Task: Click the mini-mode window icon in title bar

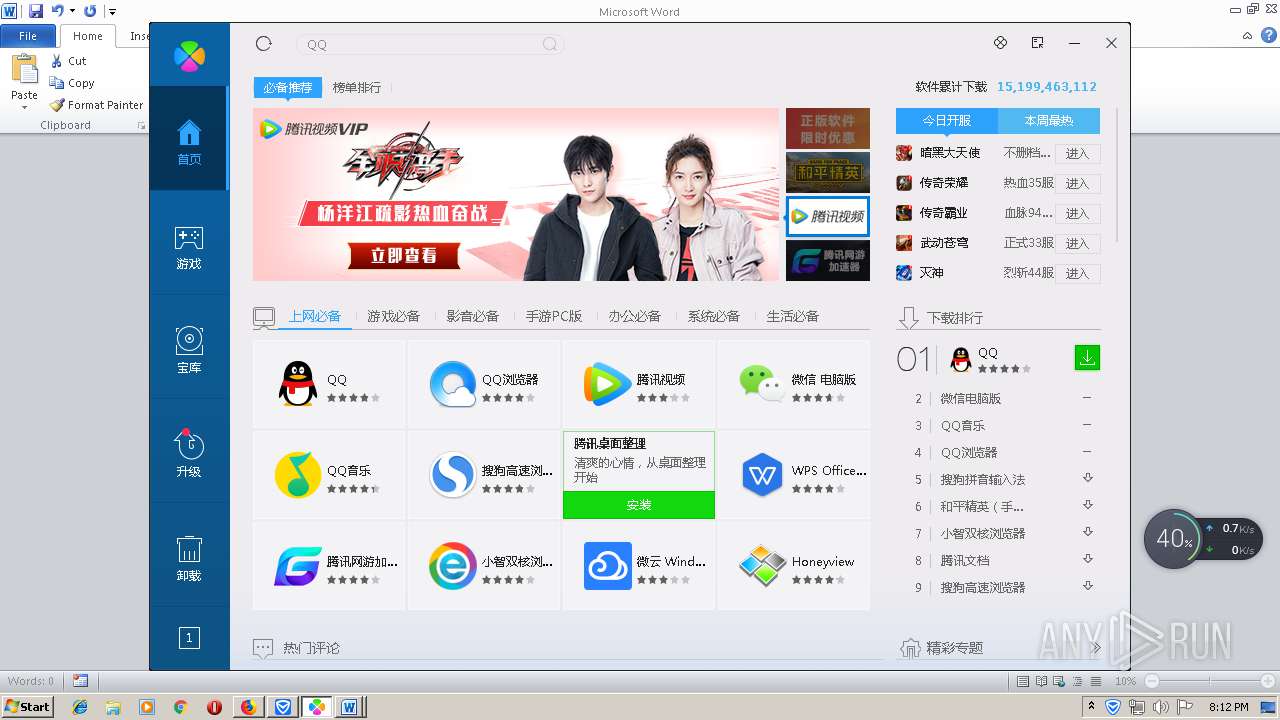Action: 1037,43
